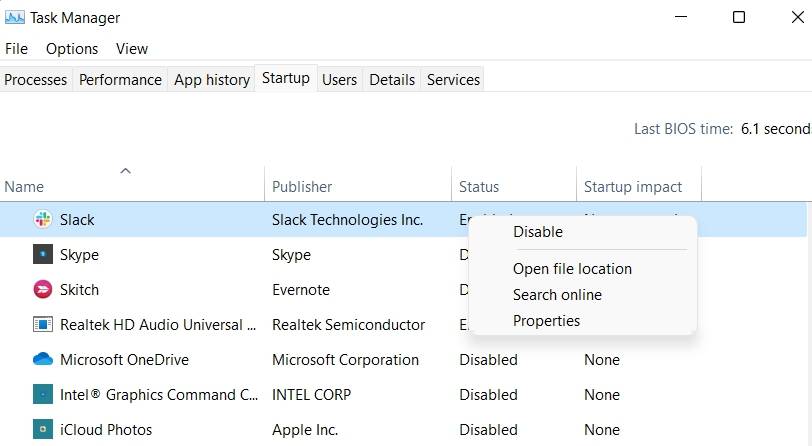Open the Options menu
The width and height of the screenshot is (812, 446).
coord(72,49)
